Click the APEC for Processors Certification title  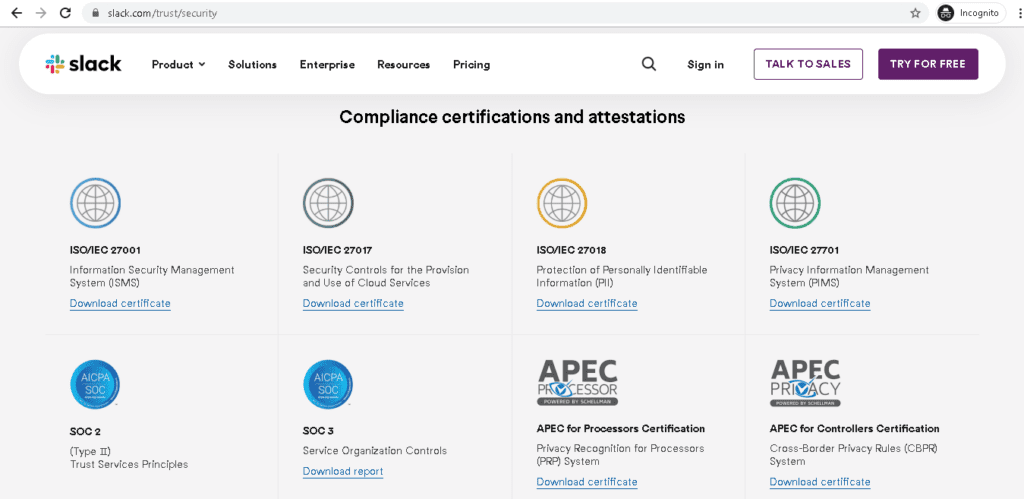click(x=620, y=429)
